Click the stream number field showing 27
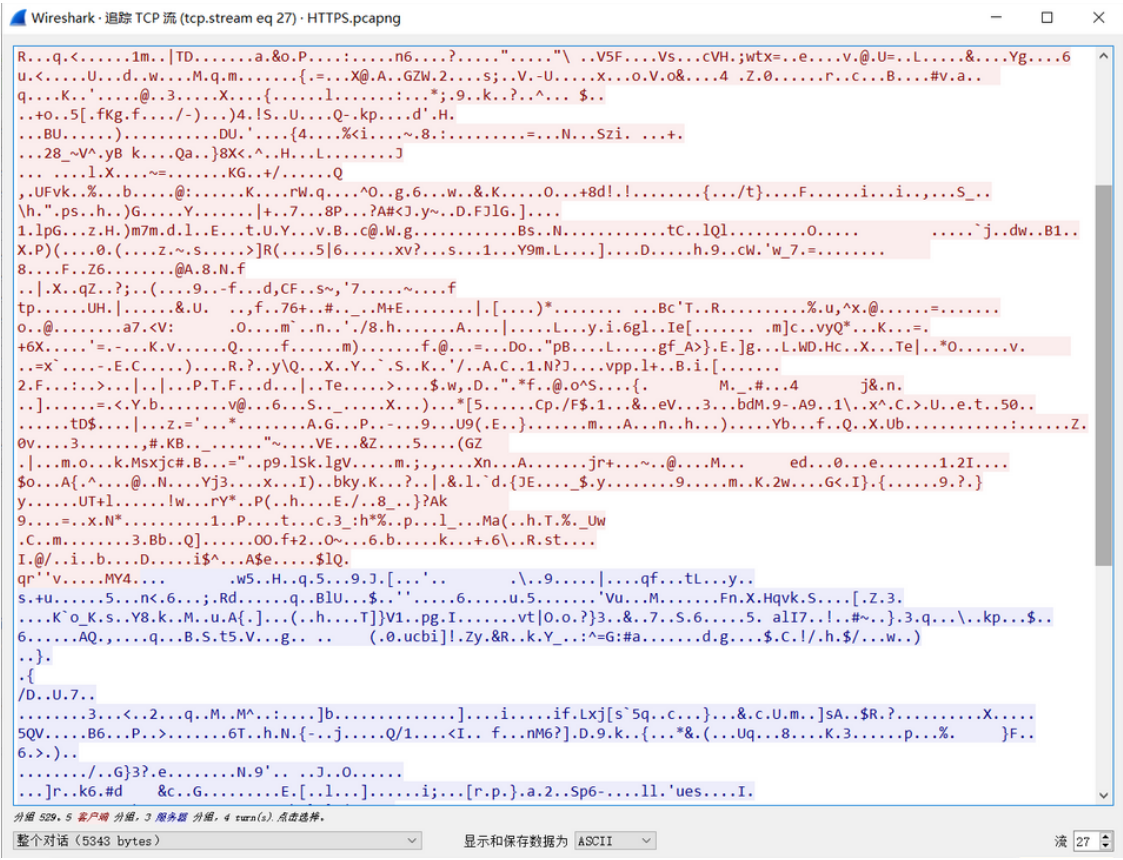This screenshot has height=860, width=1123. click(1085, 841)
